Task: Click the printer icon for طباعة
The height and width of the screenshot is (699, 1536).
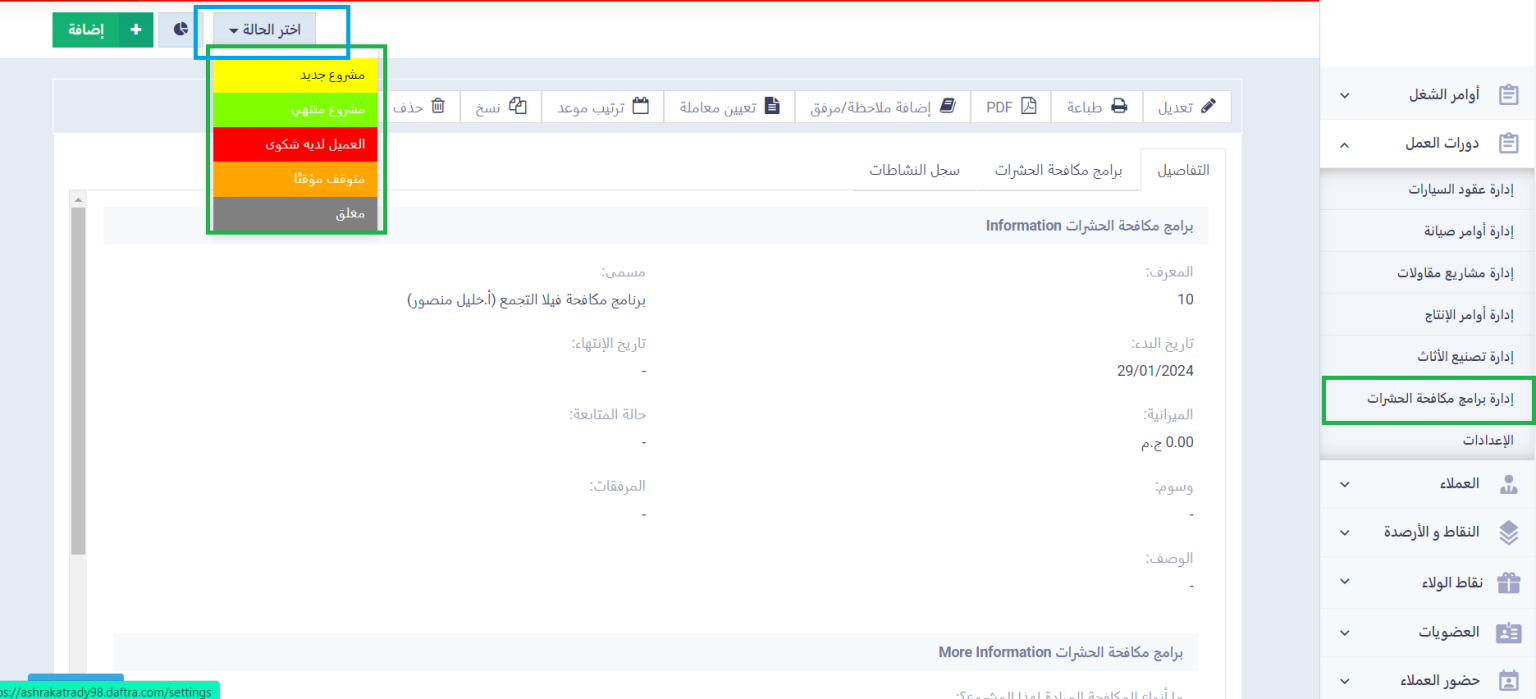Action: [x=1120, y=106]
